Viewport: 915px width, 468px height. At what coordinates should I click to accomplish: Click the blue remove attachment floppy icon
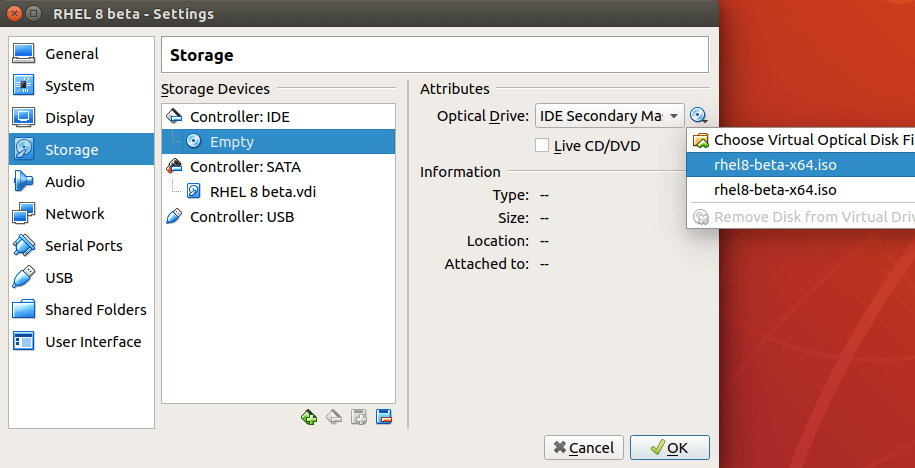click(383, 417)
